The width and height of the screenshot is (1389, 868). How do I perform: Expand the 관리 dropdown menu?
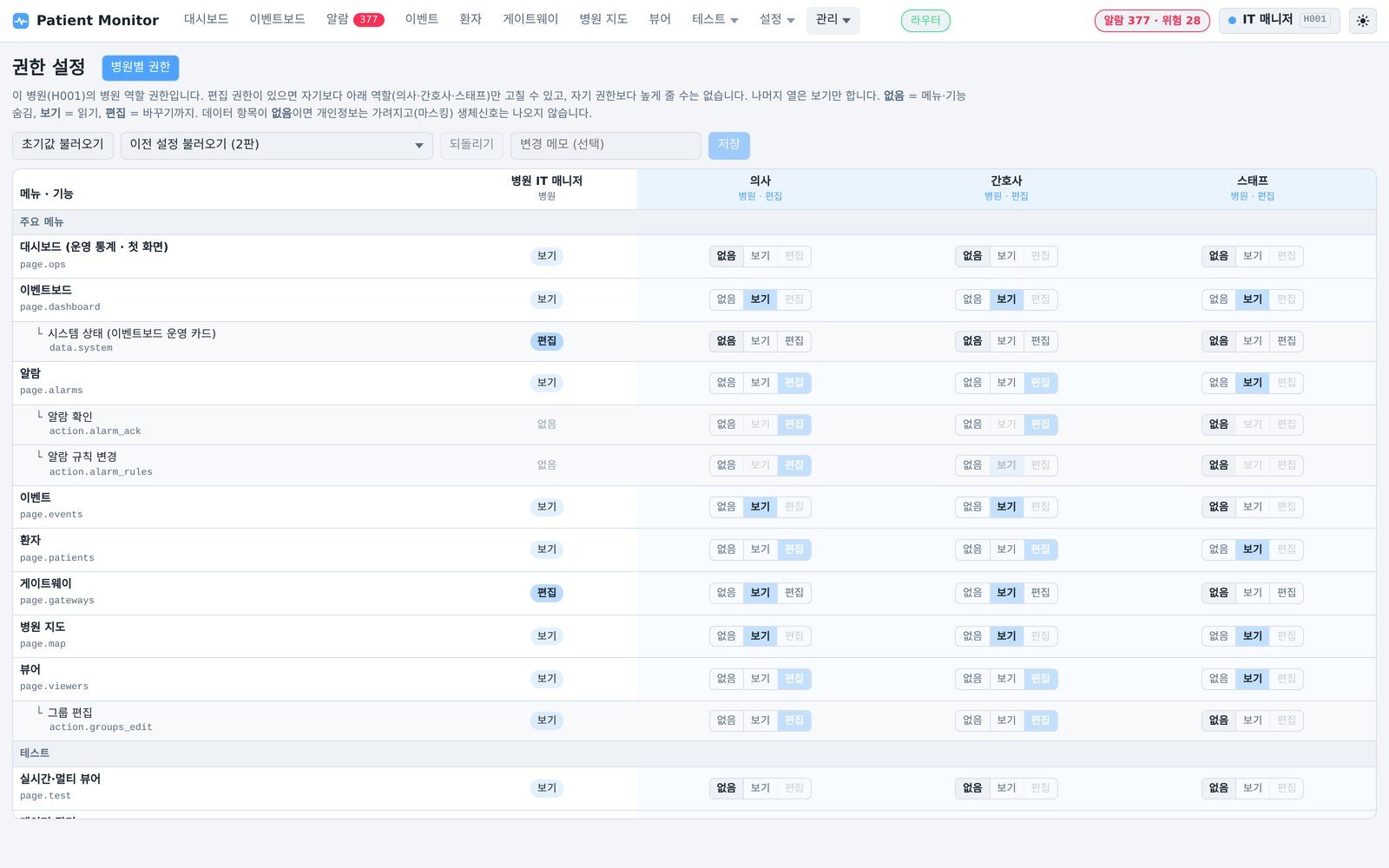click(833, 19)
